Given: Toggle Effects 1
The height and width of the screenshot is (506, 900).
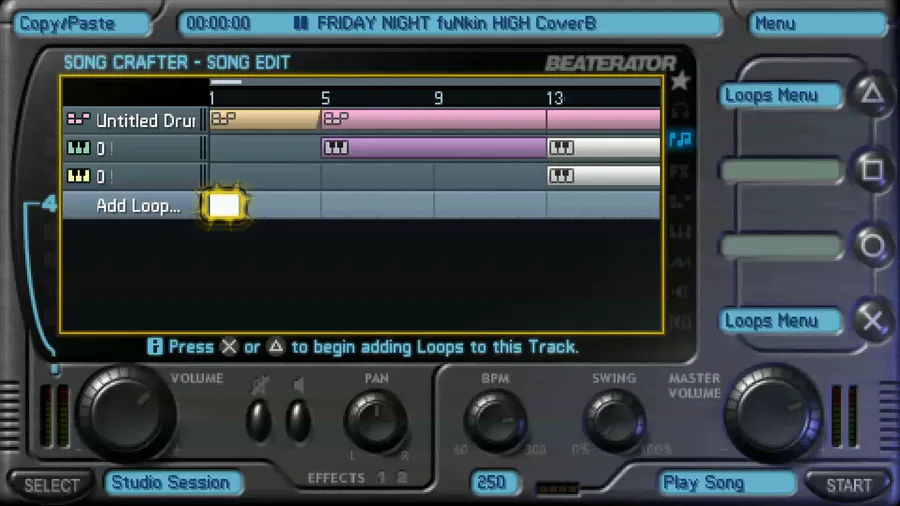Looking at the screenshot, I should (381, 477).
